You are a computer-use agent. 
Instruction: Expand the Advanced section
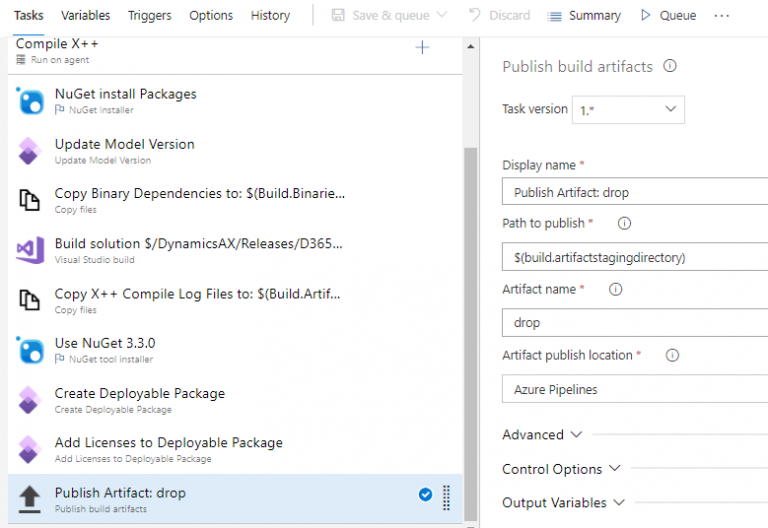541,435
